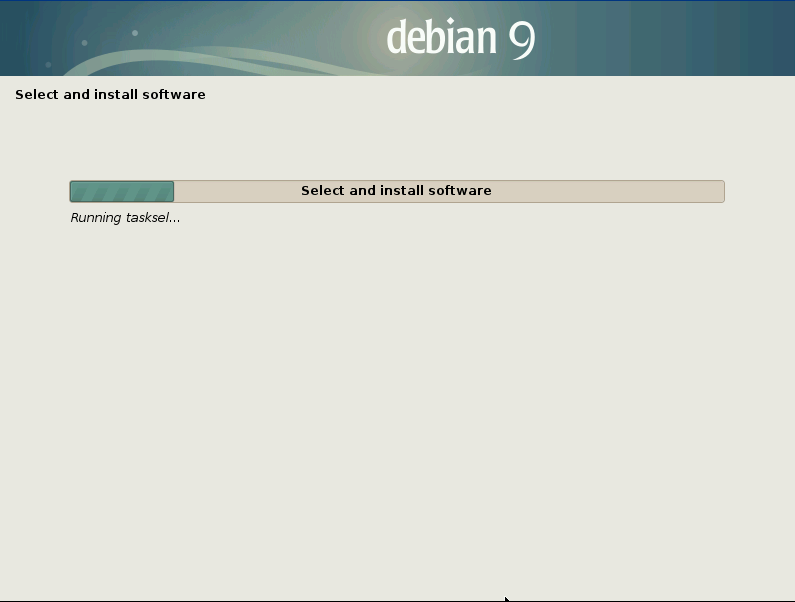Click the debian 9 logo in banner
795x602 pixels.
tap(460, 38)
